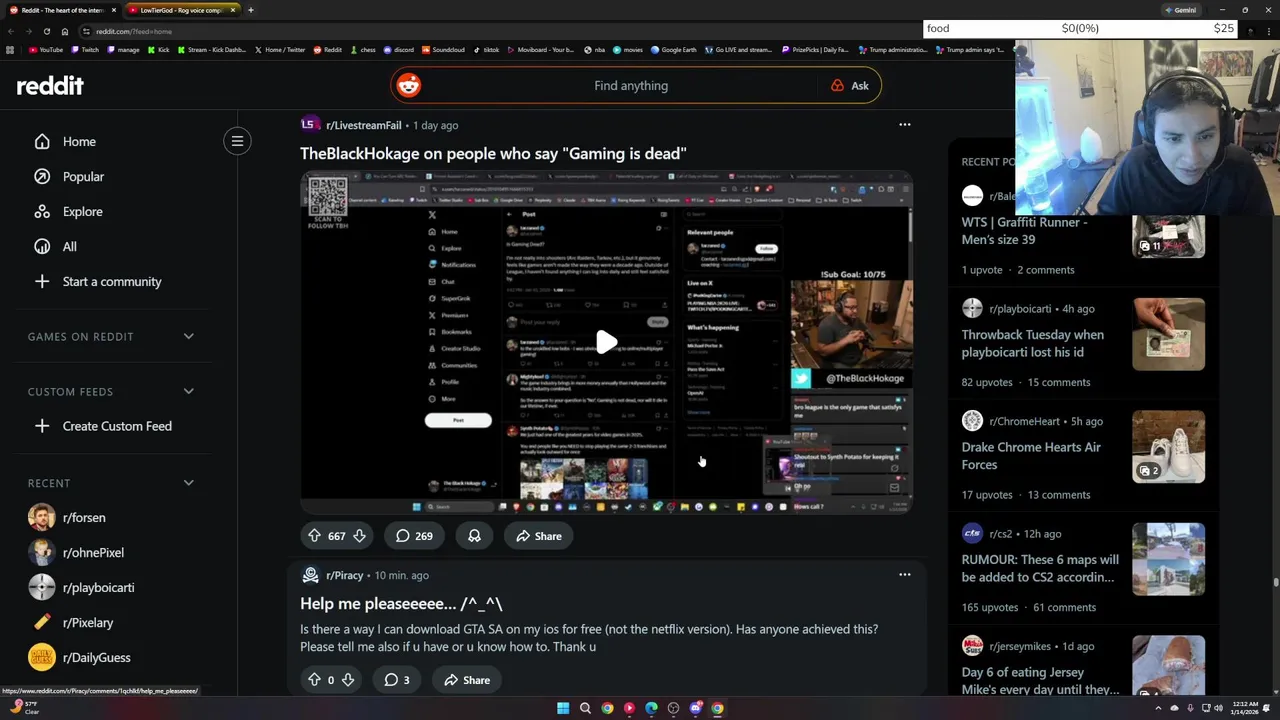Open Gemini in browser title bar
Image resolution: width=1280 pixels, height=720 pixels.
[1180, 10]
